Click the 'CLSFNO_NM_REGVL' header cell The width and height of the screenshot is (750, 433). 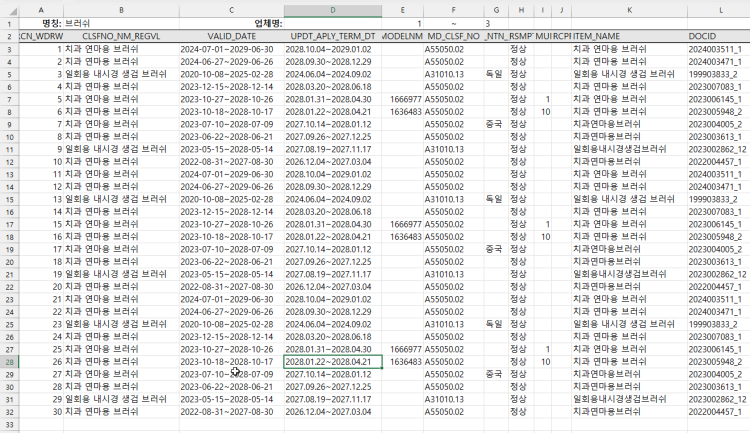pos(121,36)
